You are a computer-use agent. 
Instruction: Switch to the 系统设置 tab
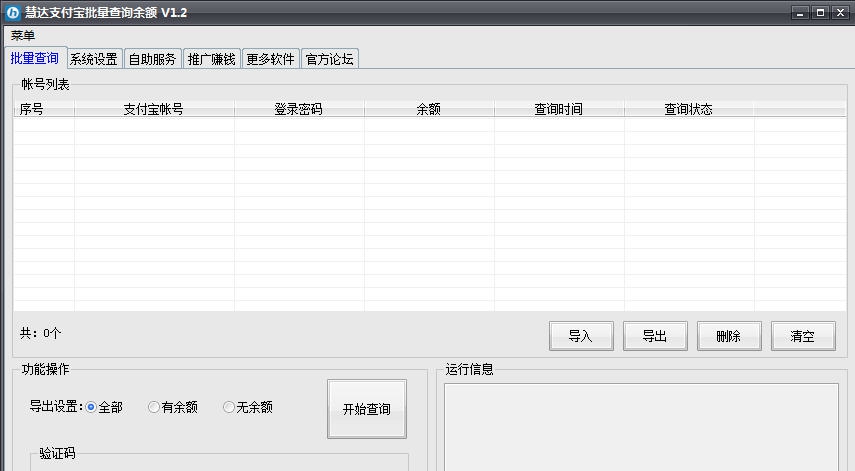(94, 59)
